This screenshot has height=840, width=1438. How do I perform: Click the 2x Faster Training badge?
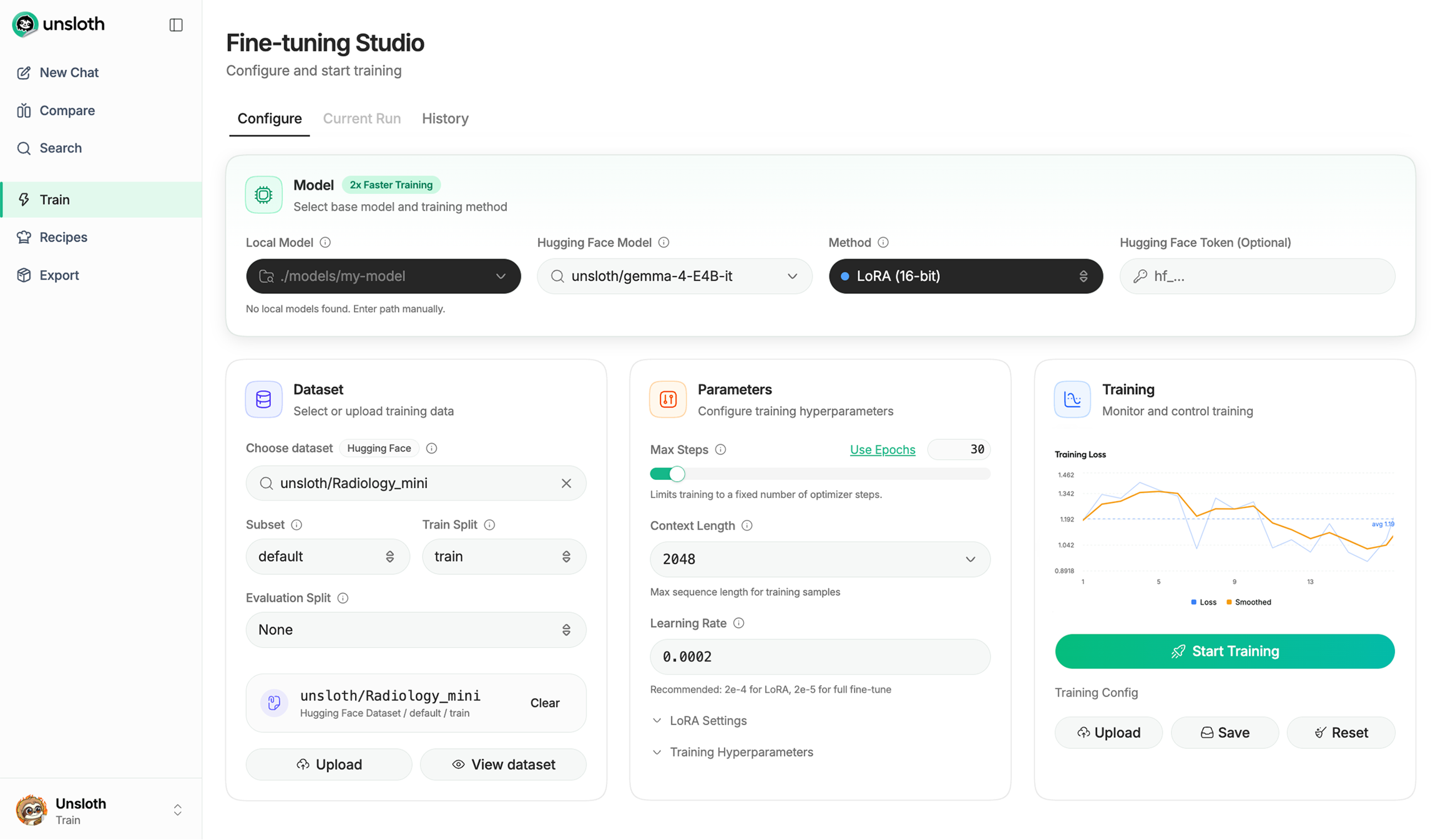click(x=391, y=185)
